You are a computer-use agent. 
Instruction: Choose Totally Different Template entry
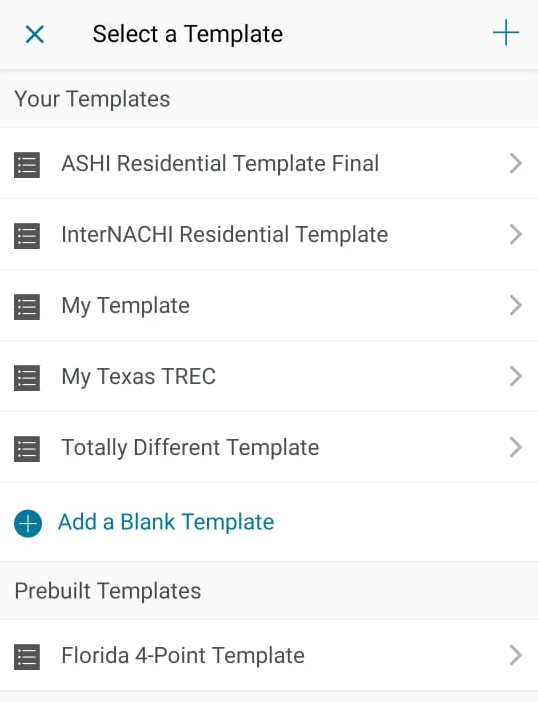click(x=269, y=448)
